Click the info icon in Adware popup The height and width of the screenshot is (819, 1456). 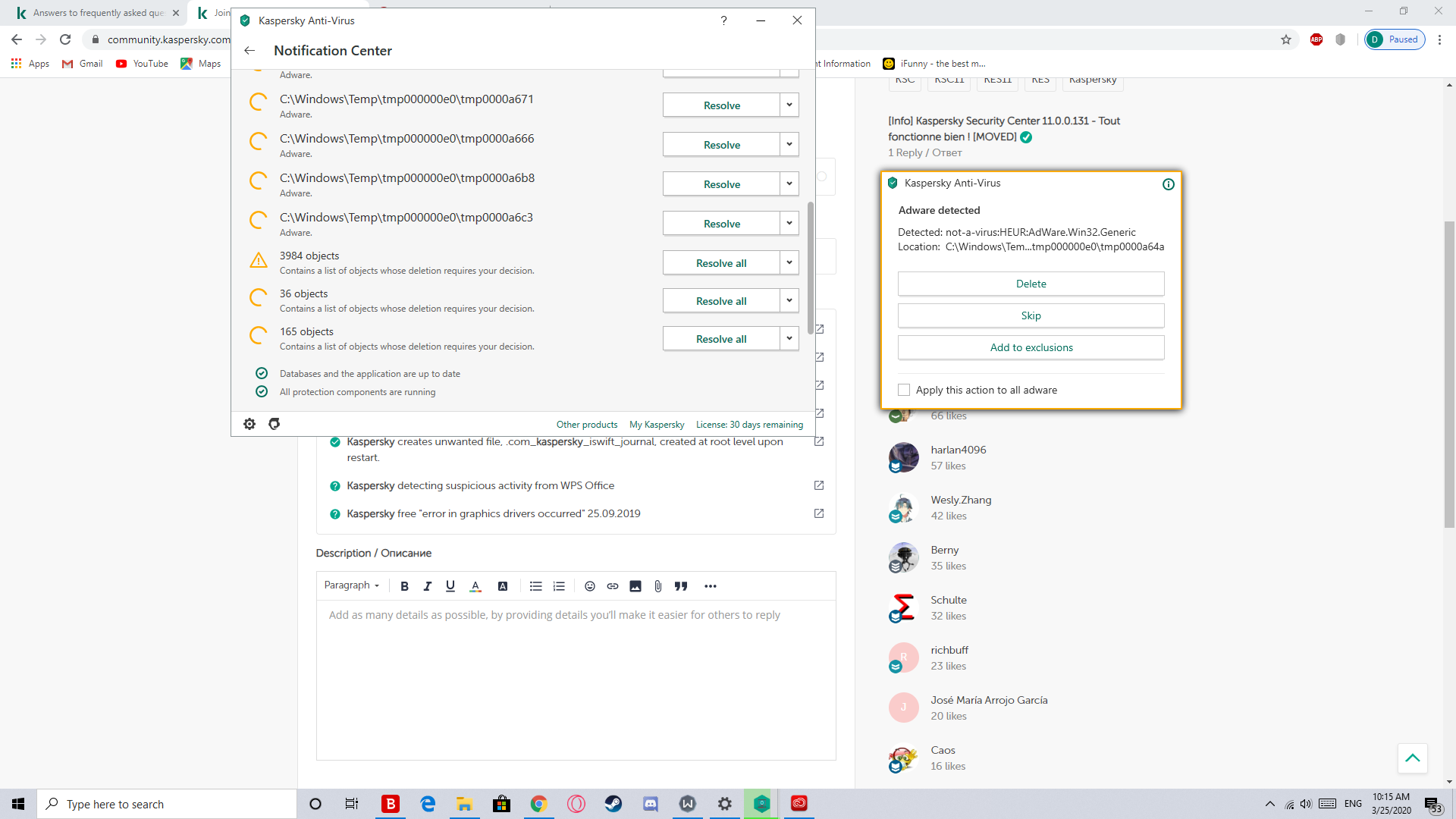1168,184
